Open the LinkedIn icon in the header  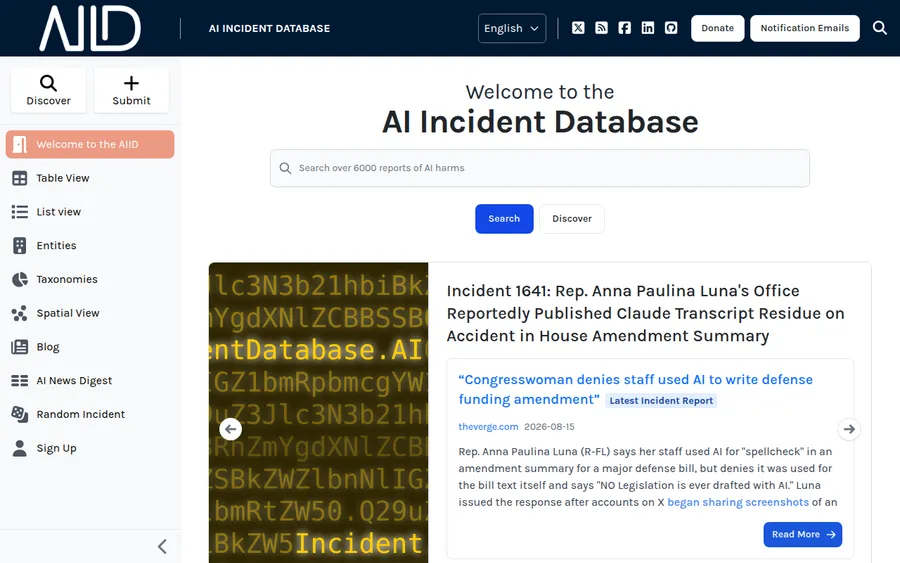point(647,28)
